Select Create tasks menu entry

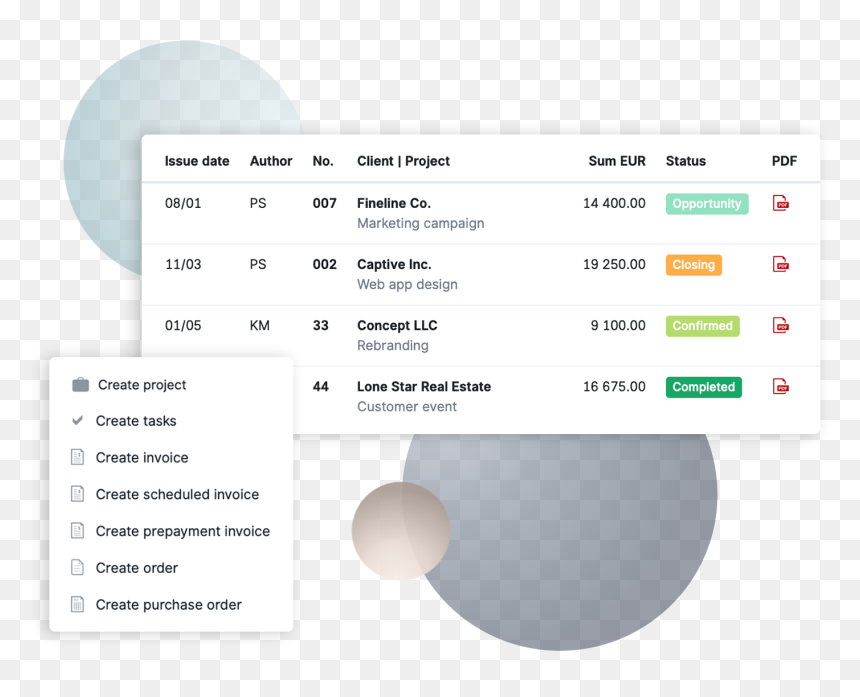coord(136,421)
